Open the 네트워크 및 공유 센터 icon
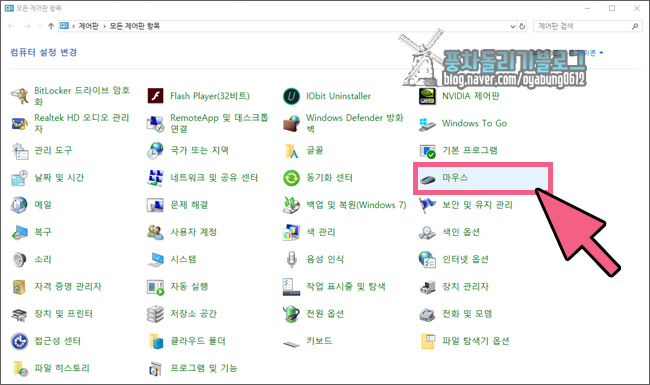 [155, 178]
